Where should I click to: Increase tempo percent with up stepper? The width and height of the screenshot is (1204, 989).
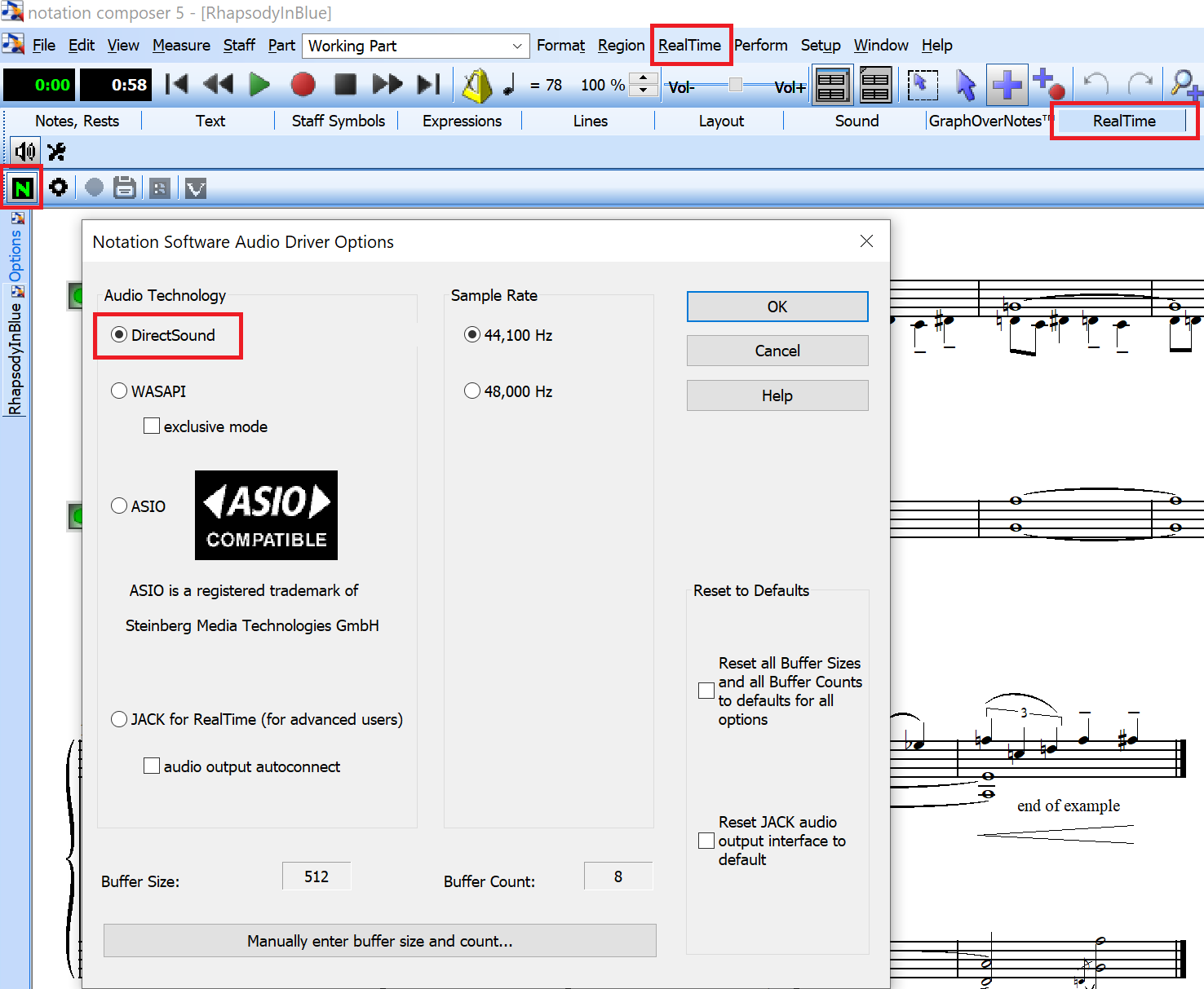(644, 78)
